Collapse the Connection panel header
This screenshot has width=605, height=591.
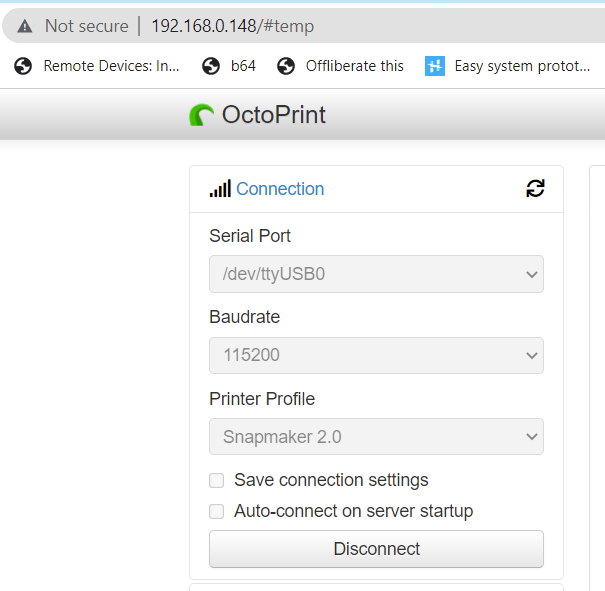280,189
